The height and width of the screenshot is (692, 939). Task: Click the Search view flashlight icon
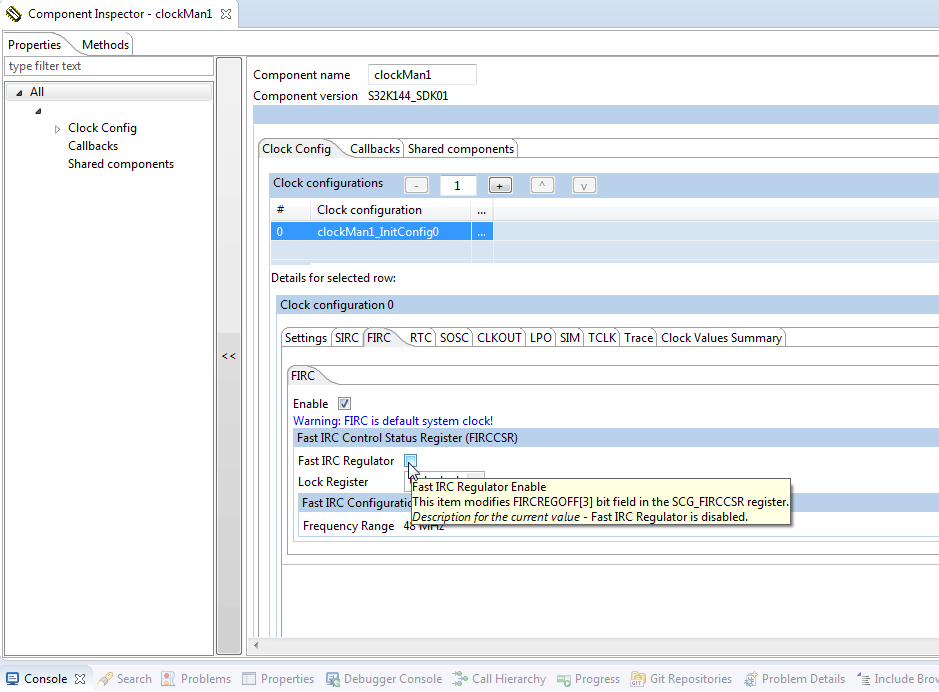point(105,679)
